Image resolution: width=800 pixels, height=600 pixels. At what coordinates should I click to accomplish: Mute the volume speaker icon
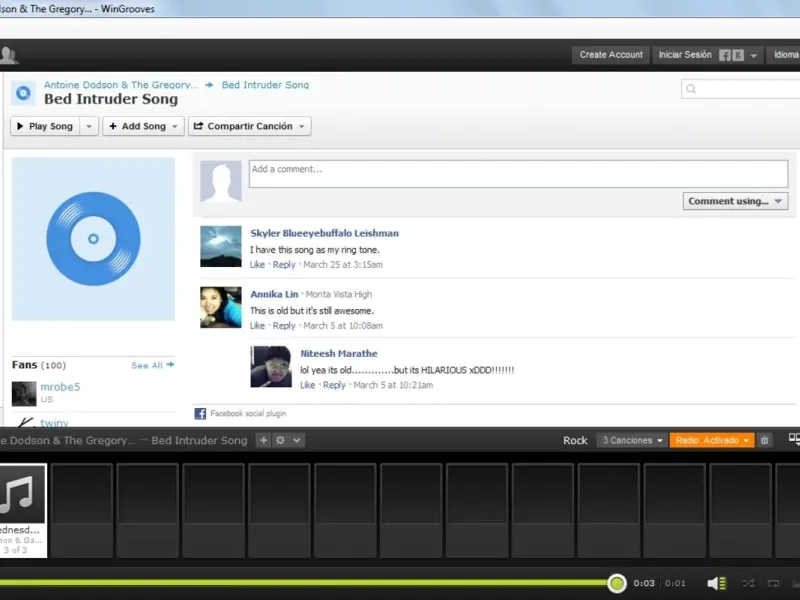point(716,583)
